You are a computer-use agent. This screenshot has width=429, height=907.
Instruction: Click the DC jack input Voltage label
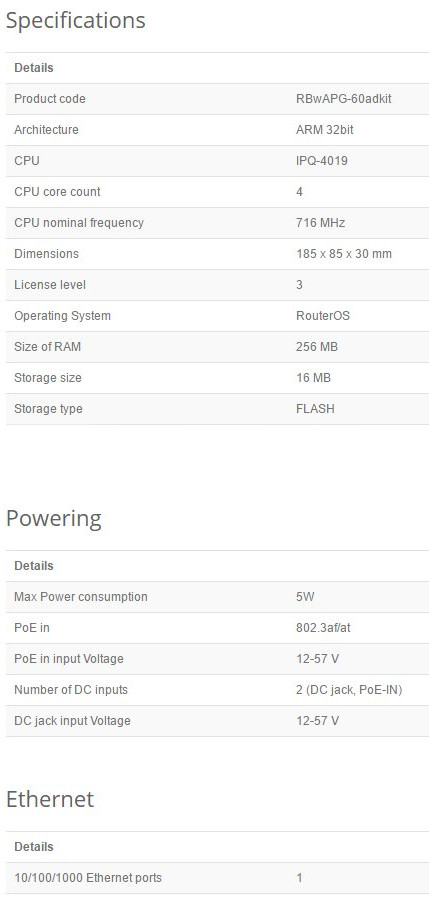pos(72,721)
